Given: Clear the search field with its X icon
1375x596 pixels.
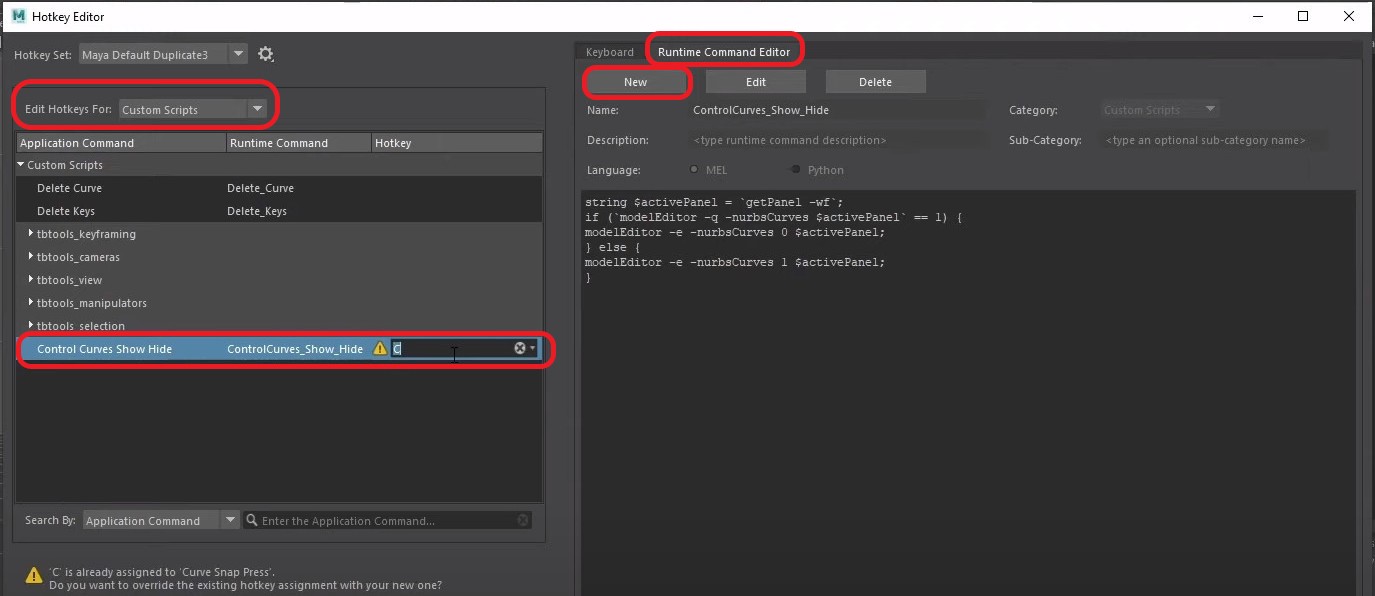Looking at the screenshot, I should 523,520.
